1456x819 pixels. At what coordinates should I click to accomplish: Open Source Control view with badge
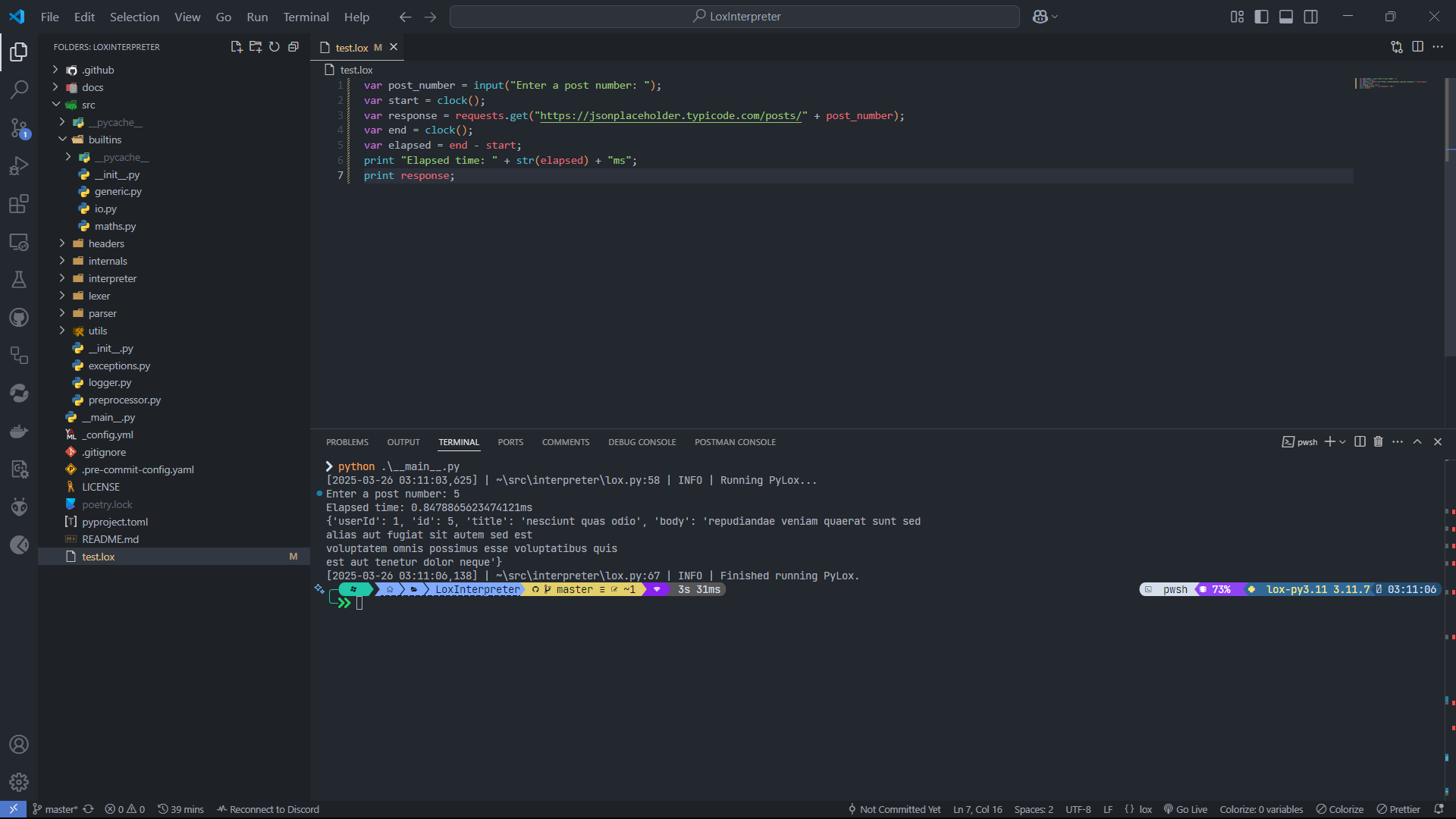tap(19, 127)
